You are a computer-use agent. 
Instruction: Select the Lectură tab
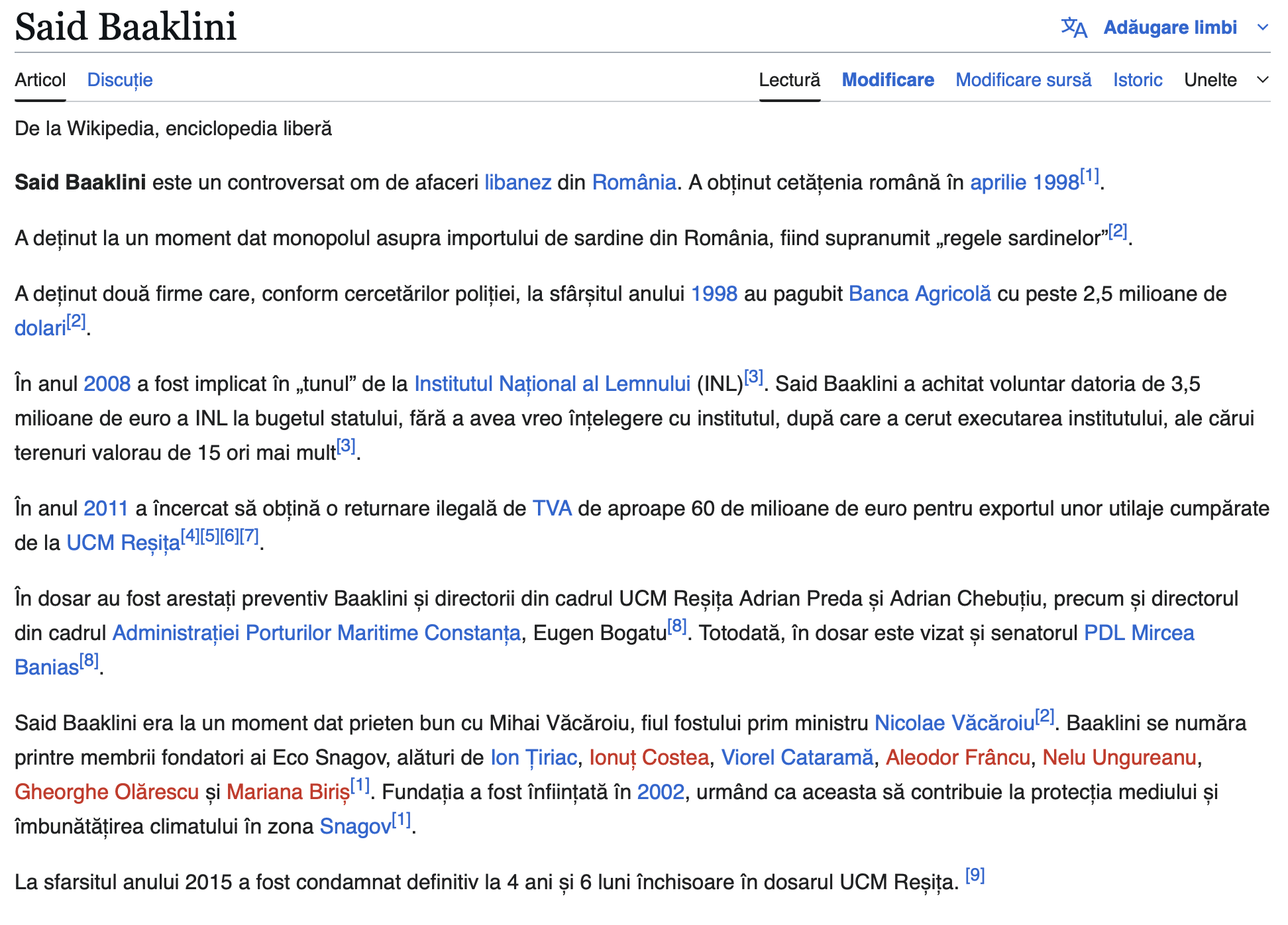tap(789, 80)
